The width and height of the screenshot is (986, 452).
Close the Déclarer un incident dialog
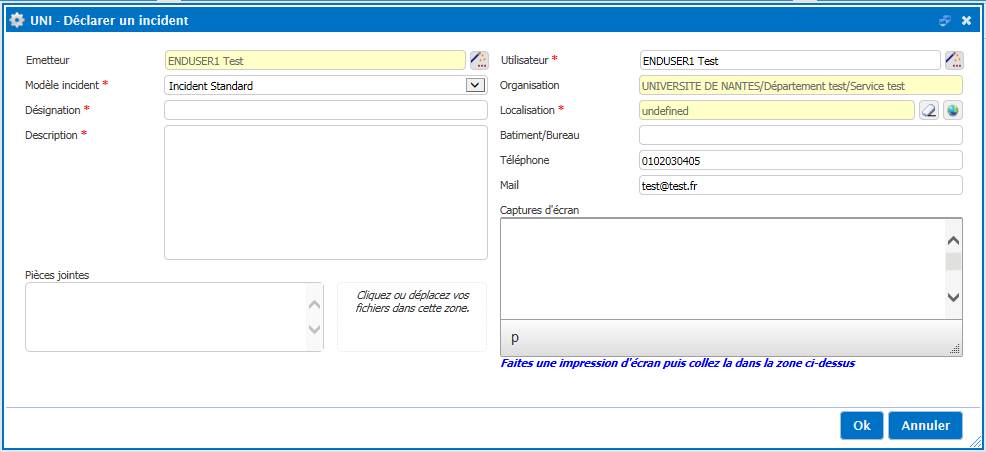click(967, 20)
